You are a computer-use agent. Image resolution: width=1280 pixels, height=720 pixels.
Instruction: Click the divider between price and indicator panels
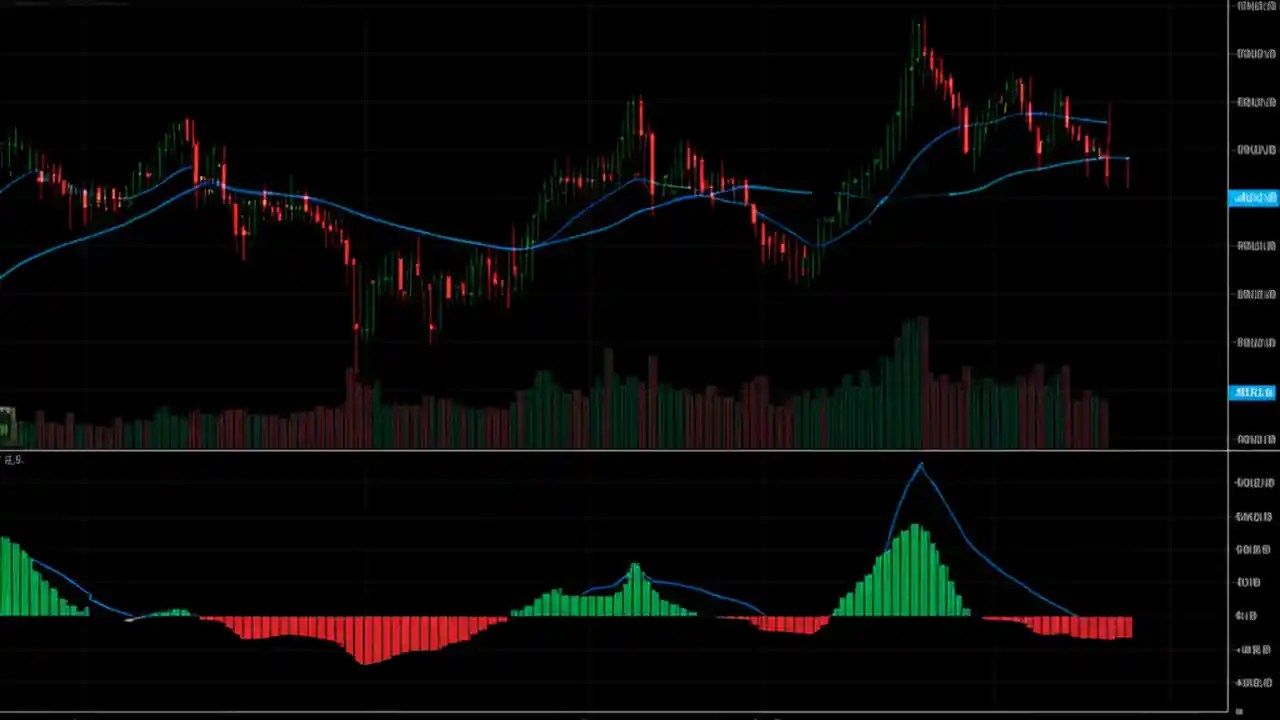[640, 452]
